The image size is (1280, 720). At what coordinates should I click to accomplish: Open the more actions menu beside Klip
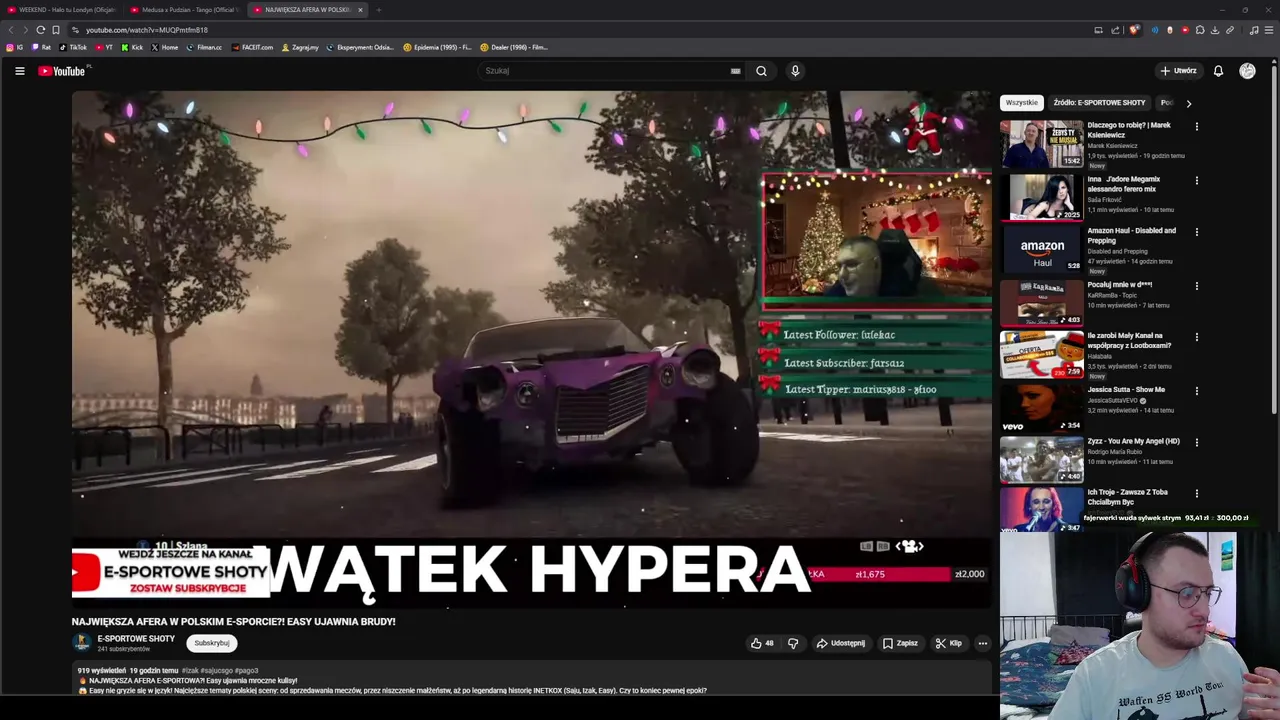click(983, 643)
